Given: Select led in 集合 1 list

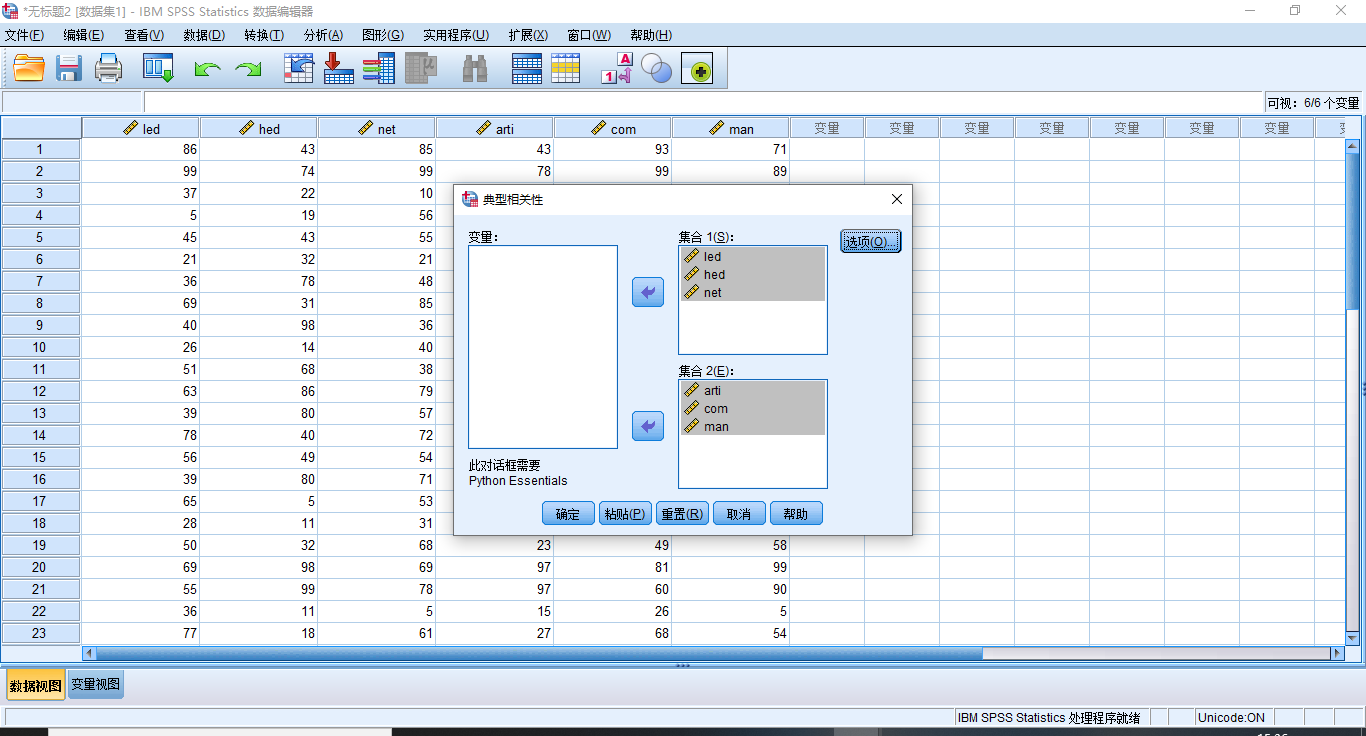Looking at the screenshot, I should click(753, 256).
